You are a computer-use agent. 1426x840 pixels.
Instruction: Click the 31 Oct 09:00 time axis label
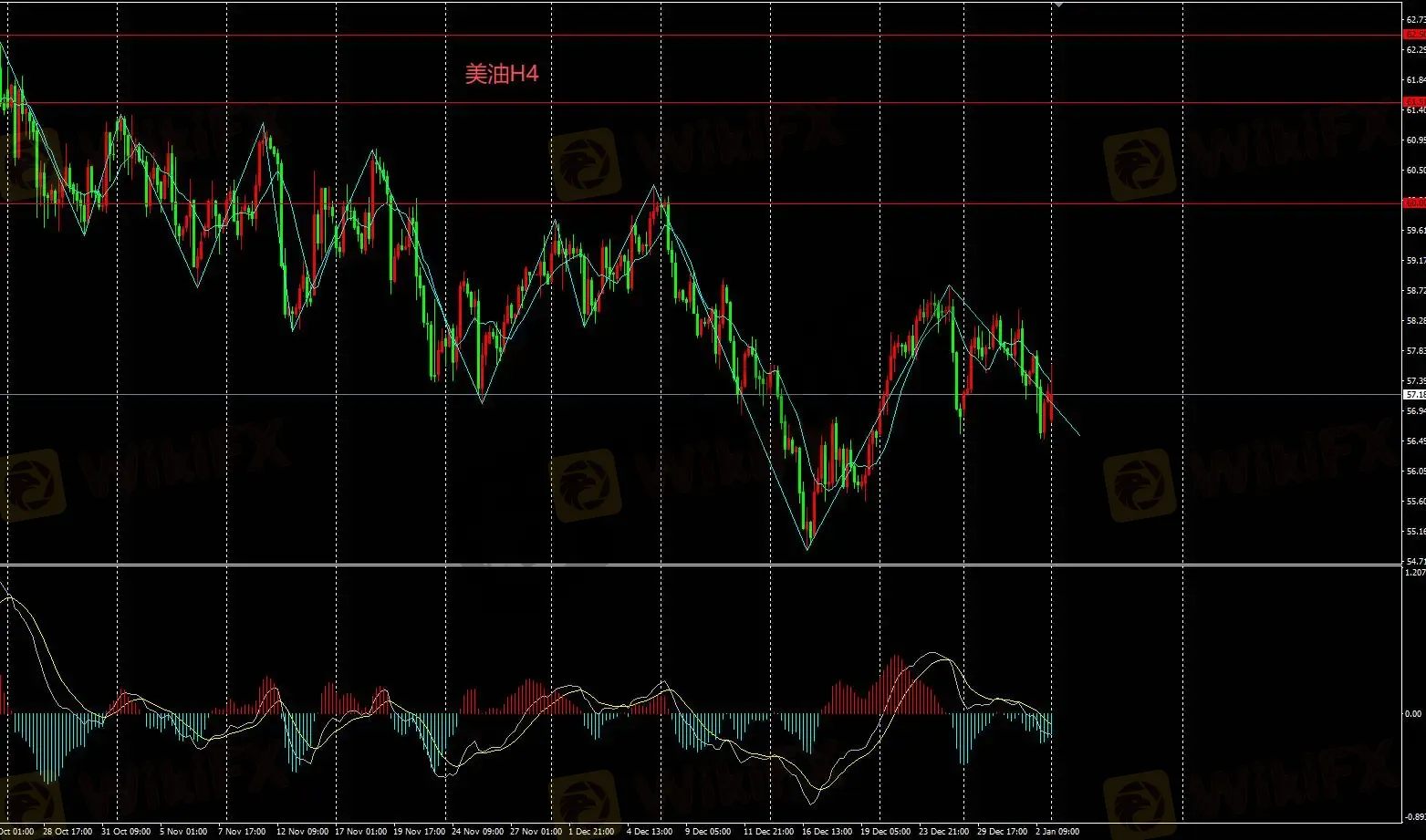(126, 832)
